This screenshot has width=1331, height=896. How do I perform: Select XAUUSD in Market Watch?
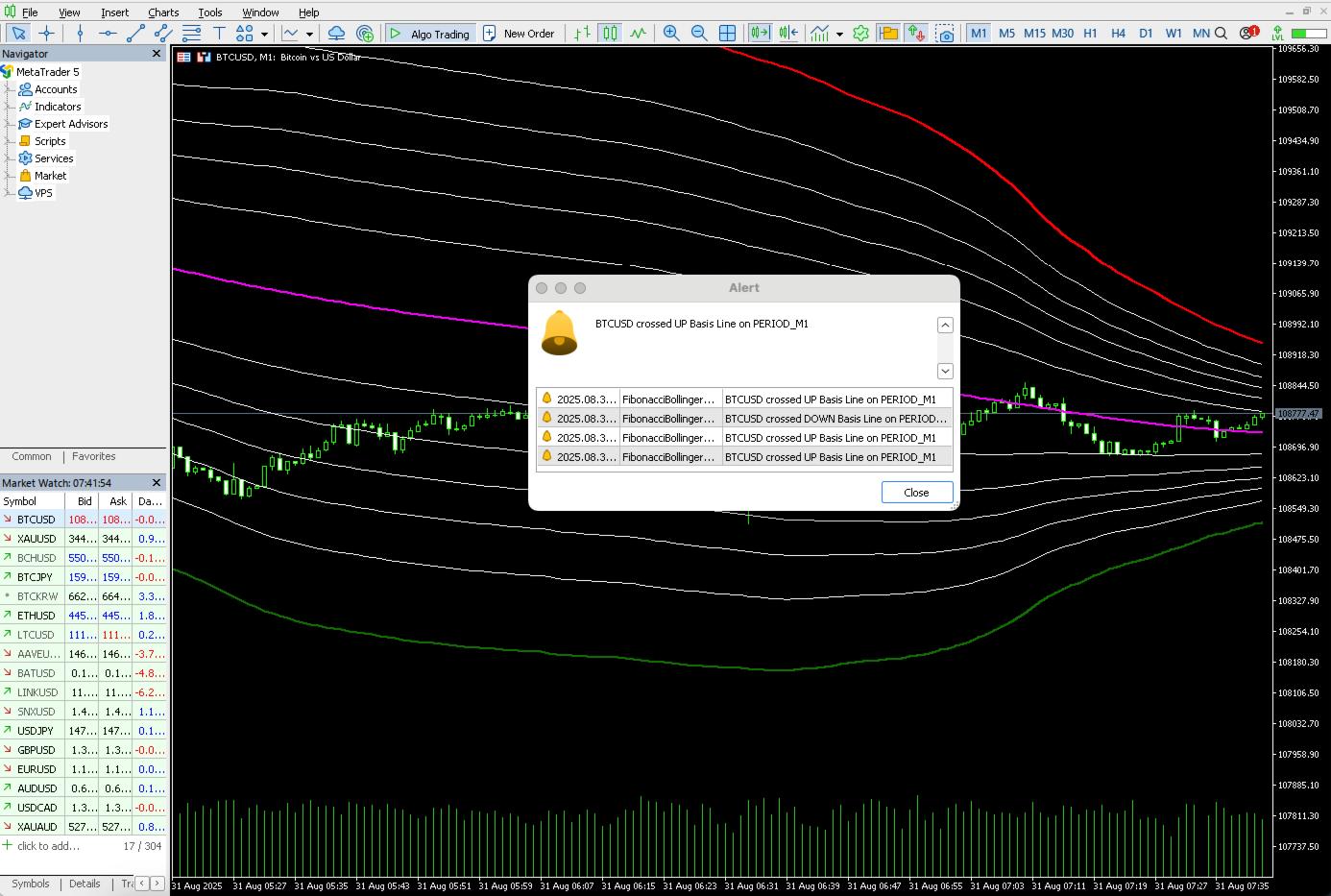click(36, 539)
